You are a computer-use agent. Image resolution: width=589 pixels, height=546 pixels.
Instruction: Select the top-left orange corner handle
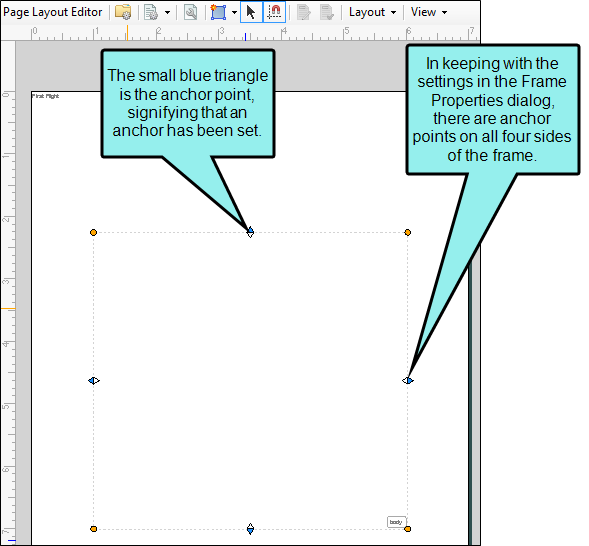[94, 232]
